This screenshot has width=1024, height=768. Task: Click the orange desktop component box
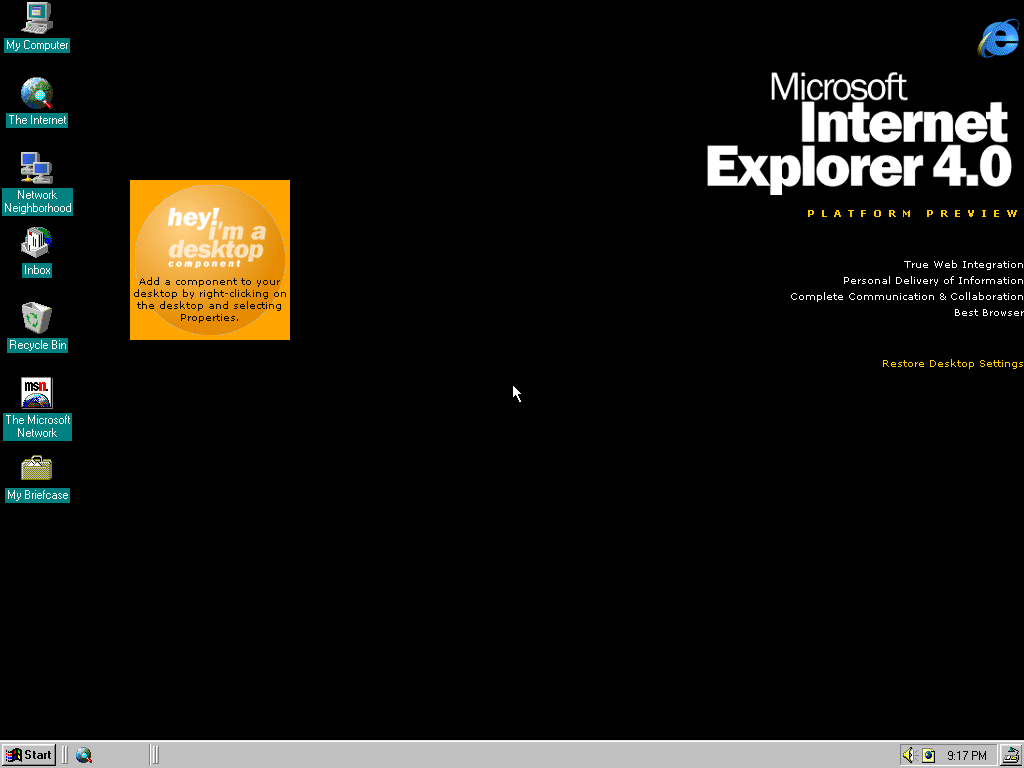click(210, 260)
